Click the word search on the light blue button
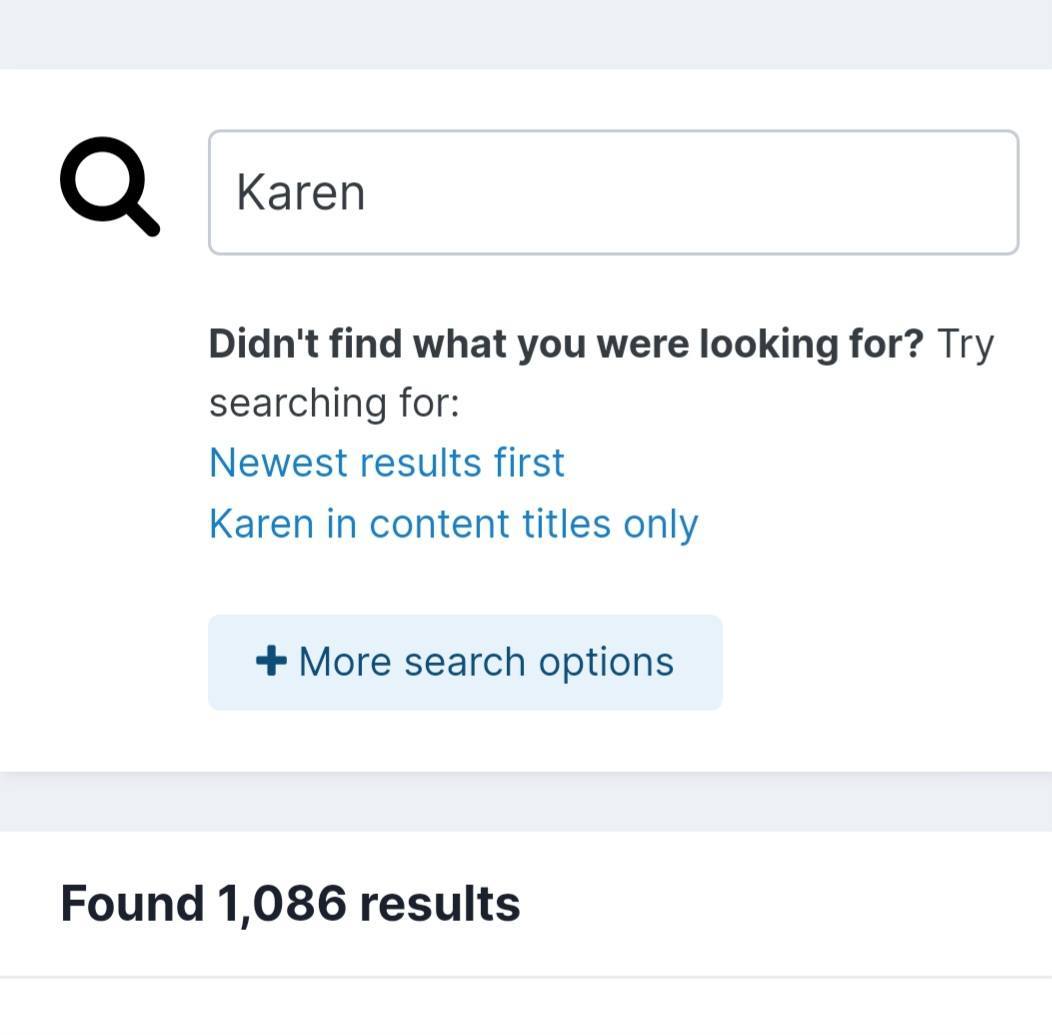 (x=464, y=662)
